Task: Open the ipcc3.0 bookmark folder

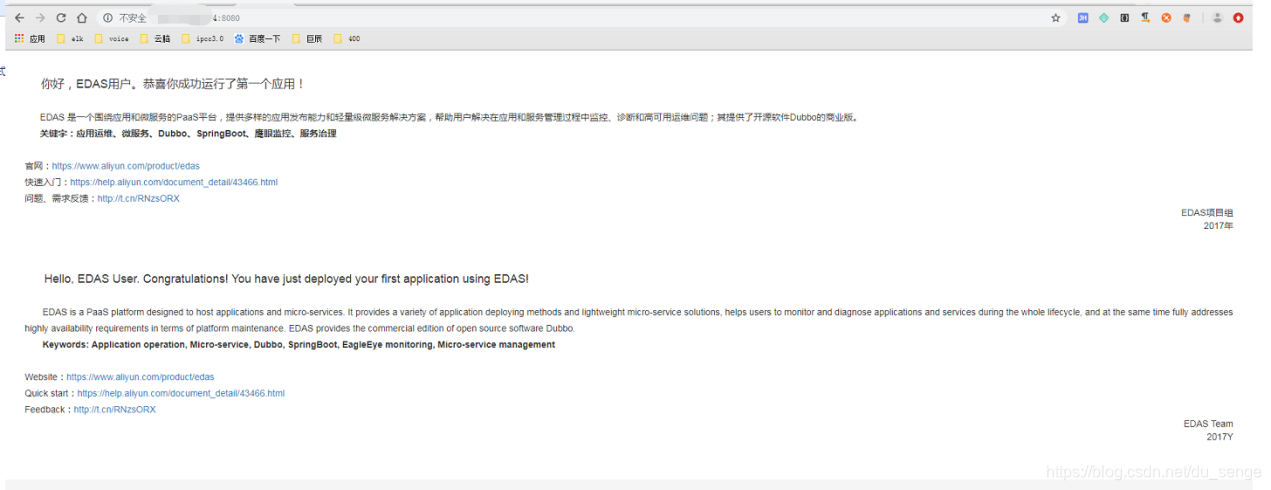Action: (x=203, y=39)
